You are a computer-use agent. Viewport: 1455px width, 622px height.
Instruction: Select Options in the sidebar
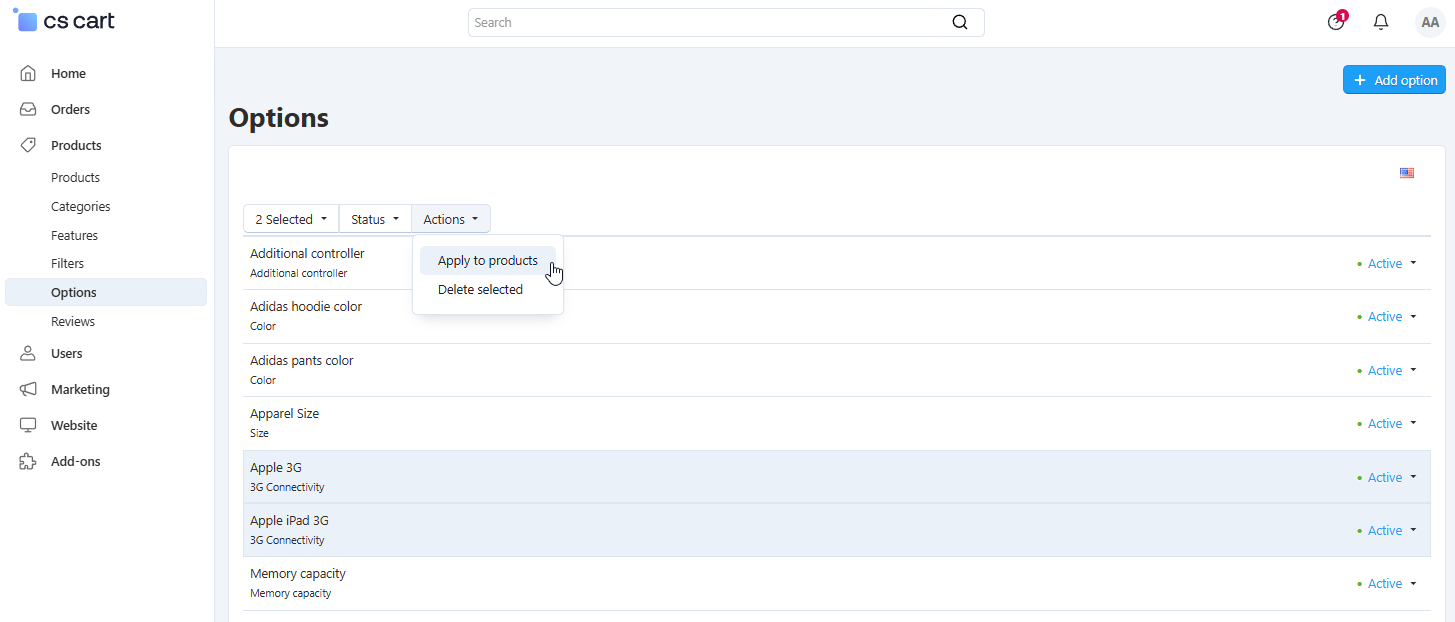coord(106,292)
